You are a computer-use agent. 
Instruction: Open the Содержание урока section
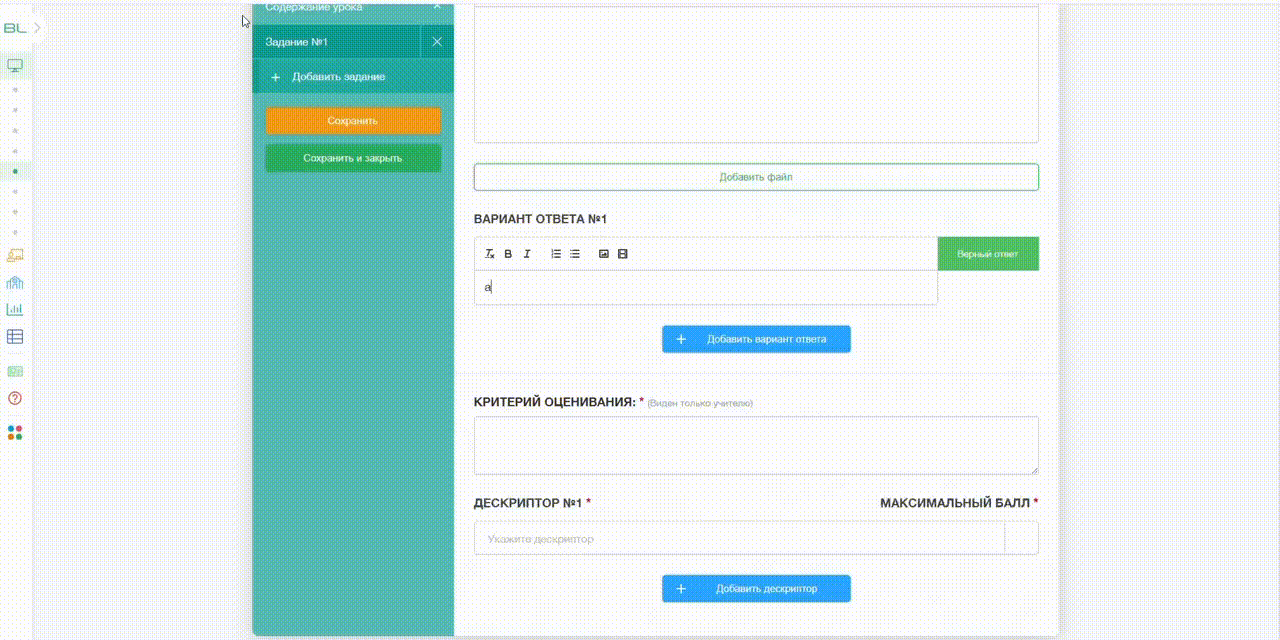click(353, 10)
